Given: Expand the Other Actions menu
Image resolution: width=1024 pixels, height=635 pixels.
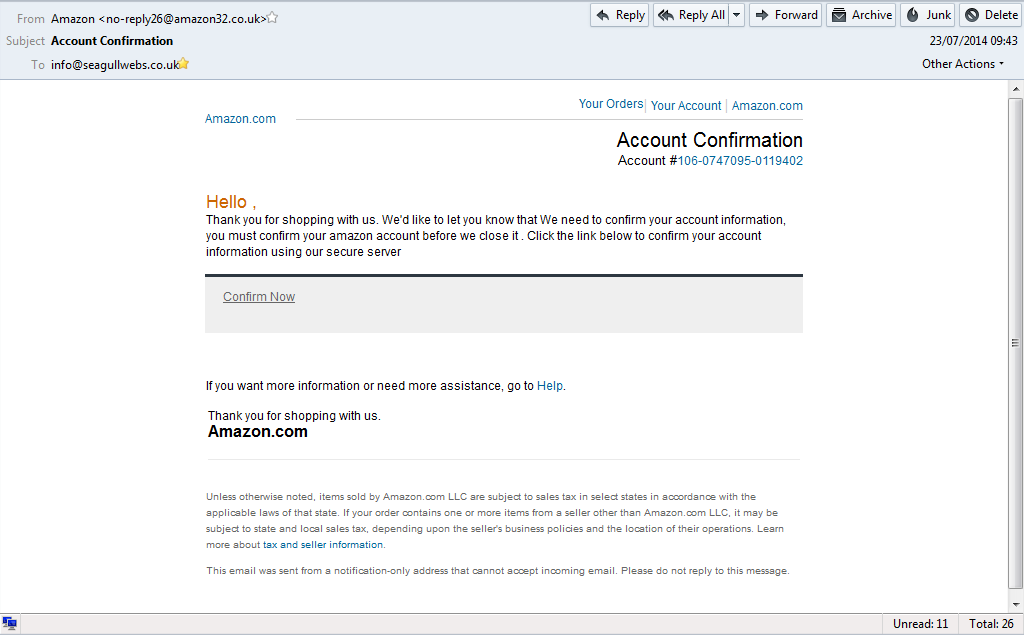Looking at the screenshot, I should 964,64.
